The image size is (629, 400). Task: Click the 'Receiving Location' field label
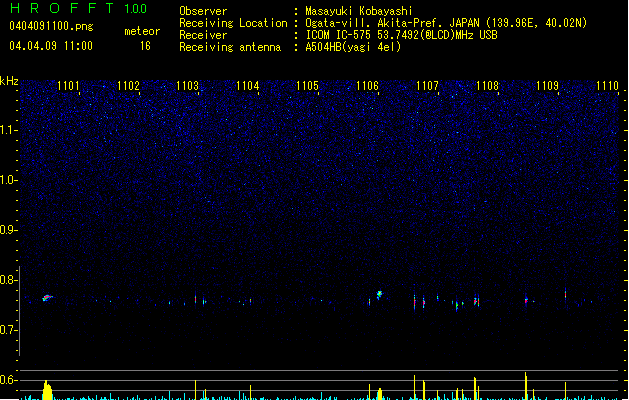[233, 23]
